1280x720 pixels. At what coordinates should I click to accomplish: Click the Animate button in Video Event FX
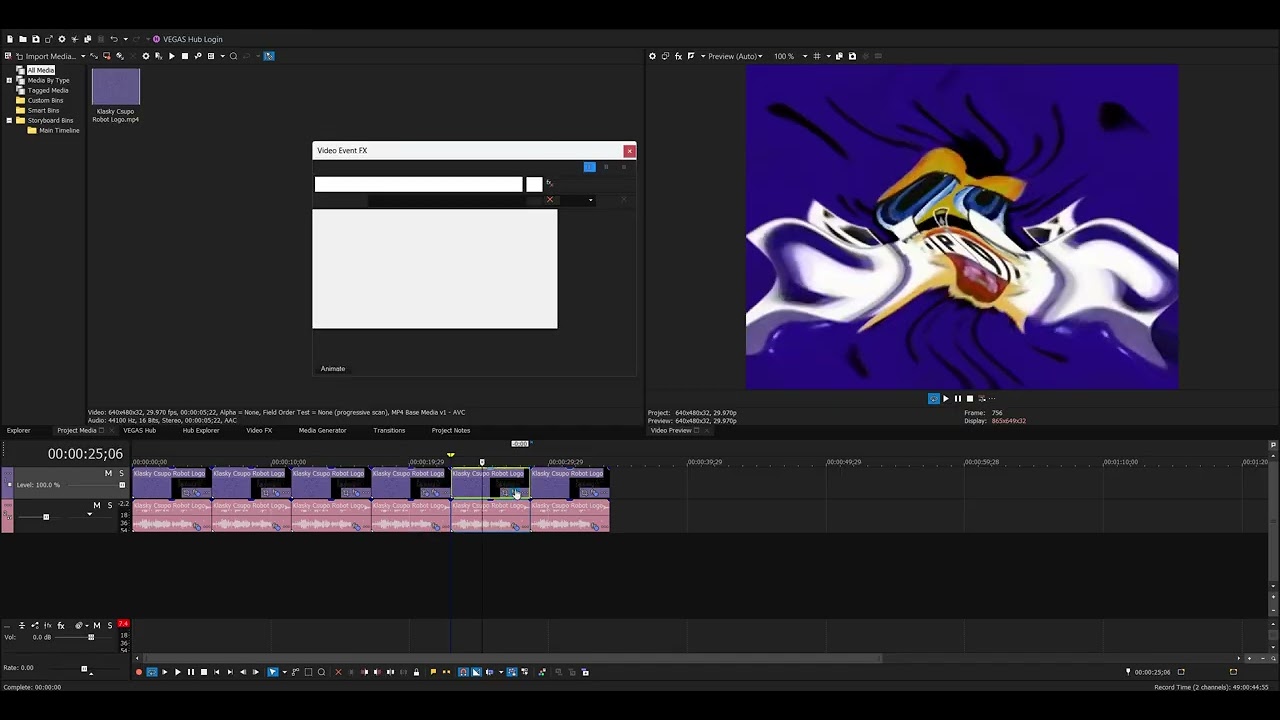pos(333,369)
